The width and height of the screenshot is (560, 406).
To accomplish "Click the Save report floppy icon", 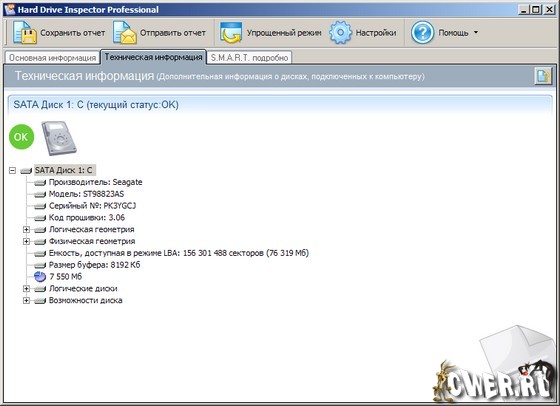I will pyautogui.click(x=25, y=32).
